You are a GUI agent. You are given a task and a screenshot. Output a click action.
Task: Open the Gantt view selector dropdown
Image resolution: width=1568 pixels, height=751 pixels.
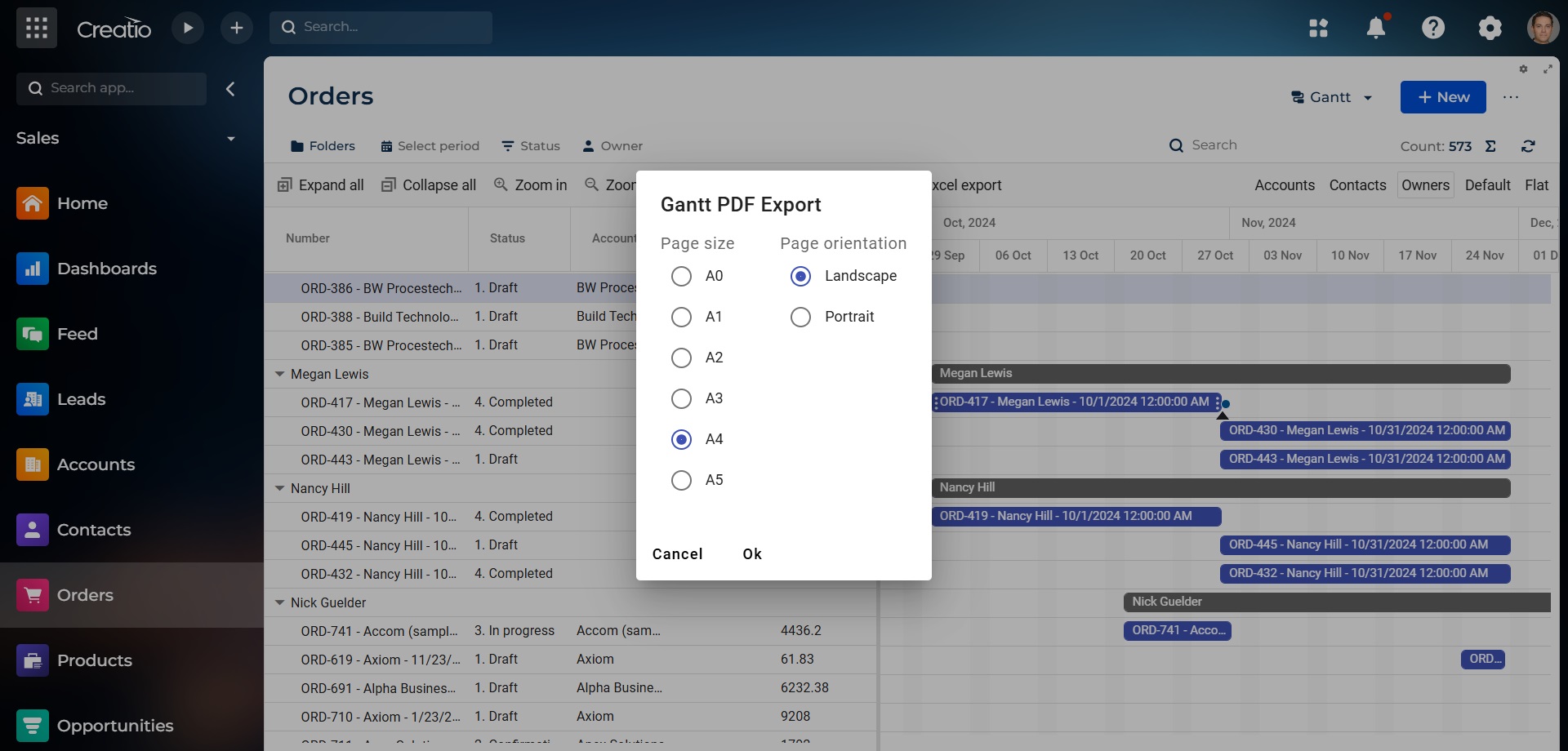(1367, 97)
